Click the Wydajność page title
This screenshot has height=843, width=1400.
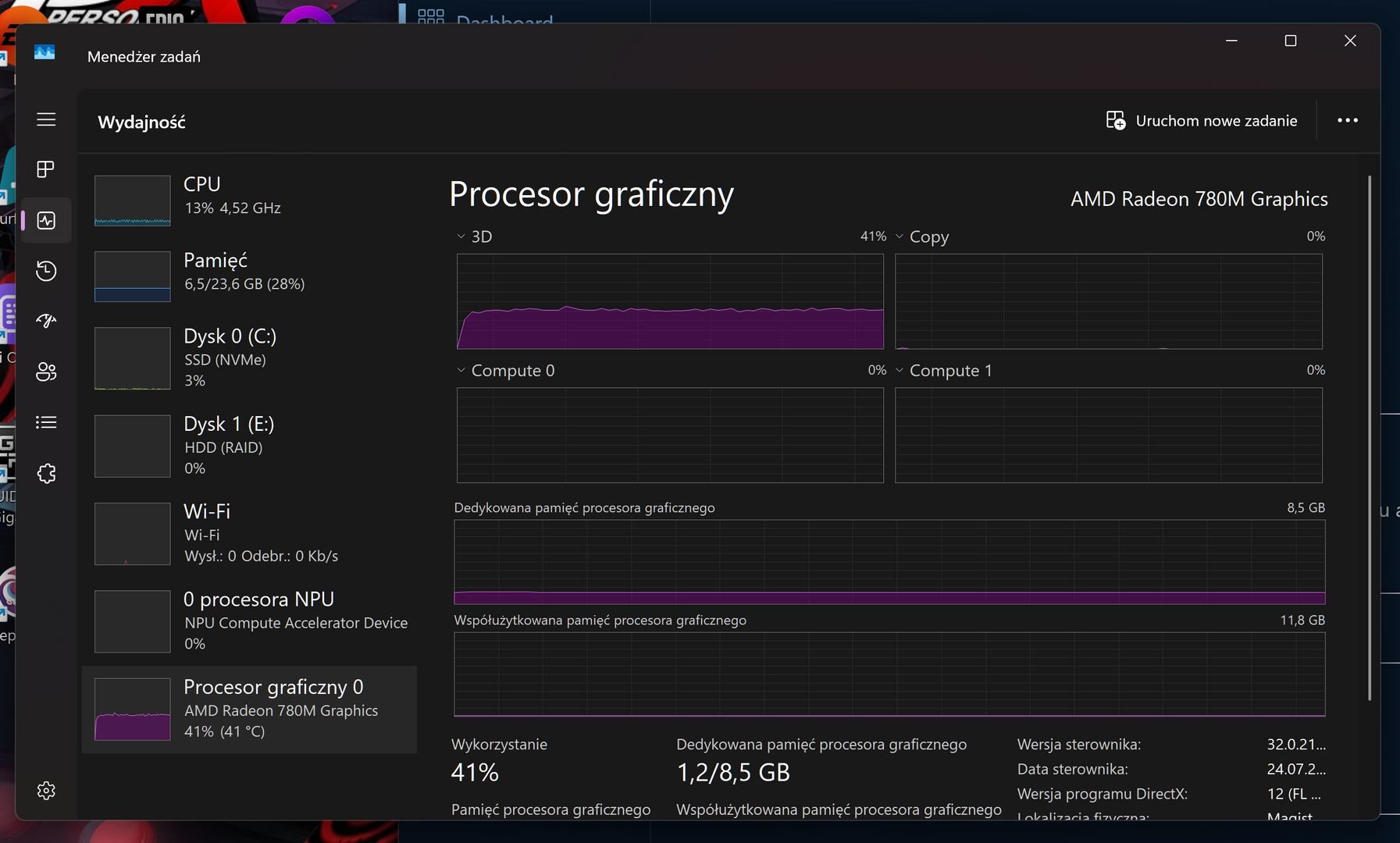point(141,122)
